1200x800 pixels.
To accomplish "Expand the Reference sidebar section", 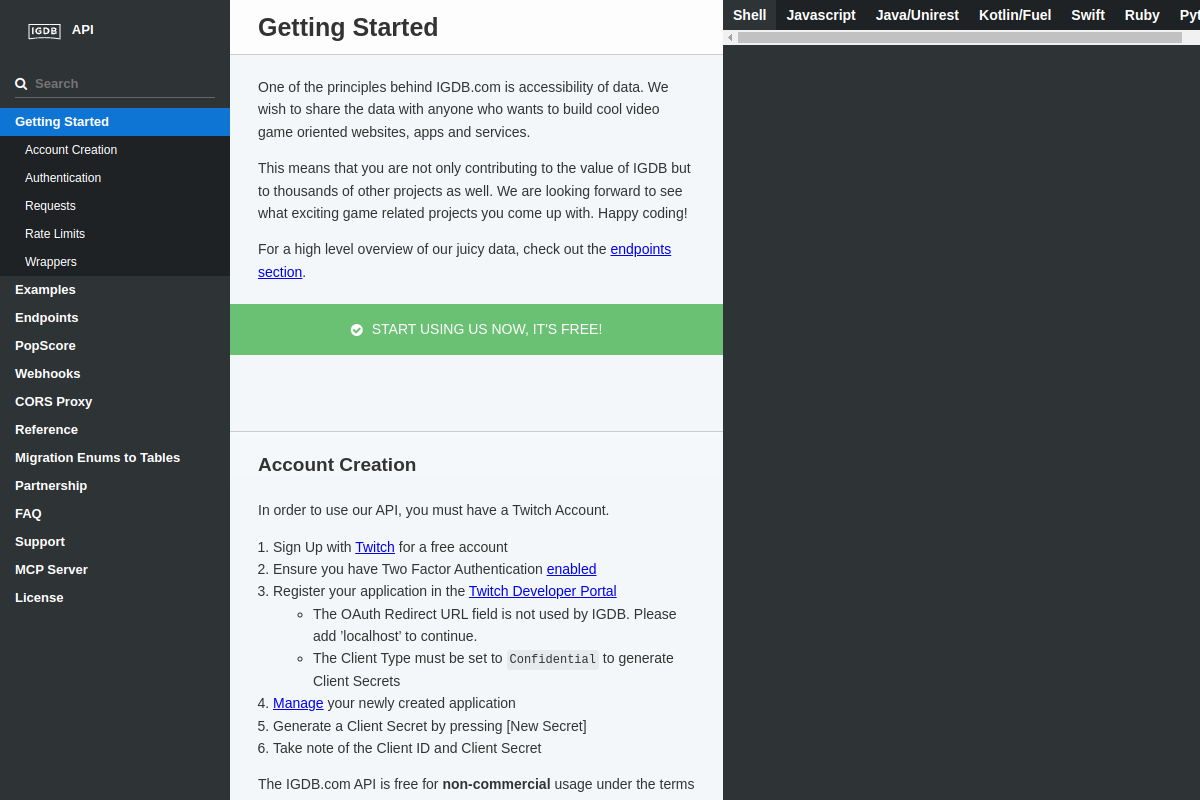I will coord(115,430).
